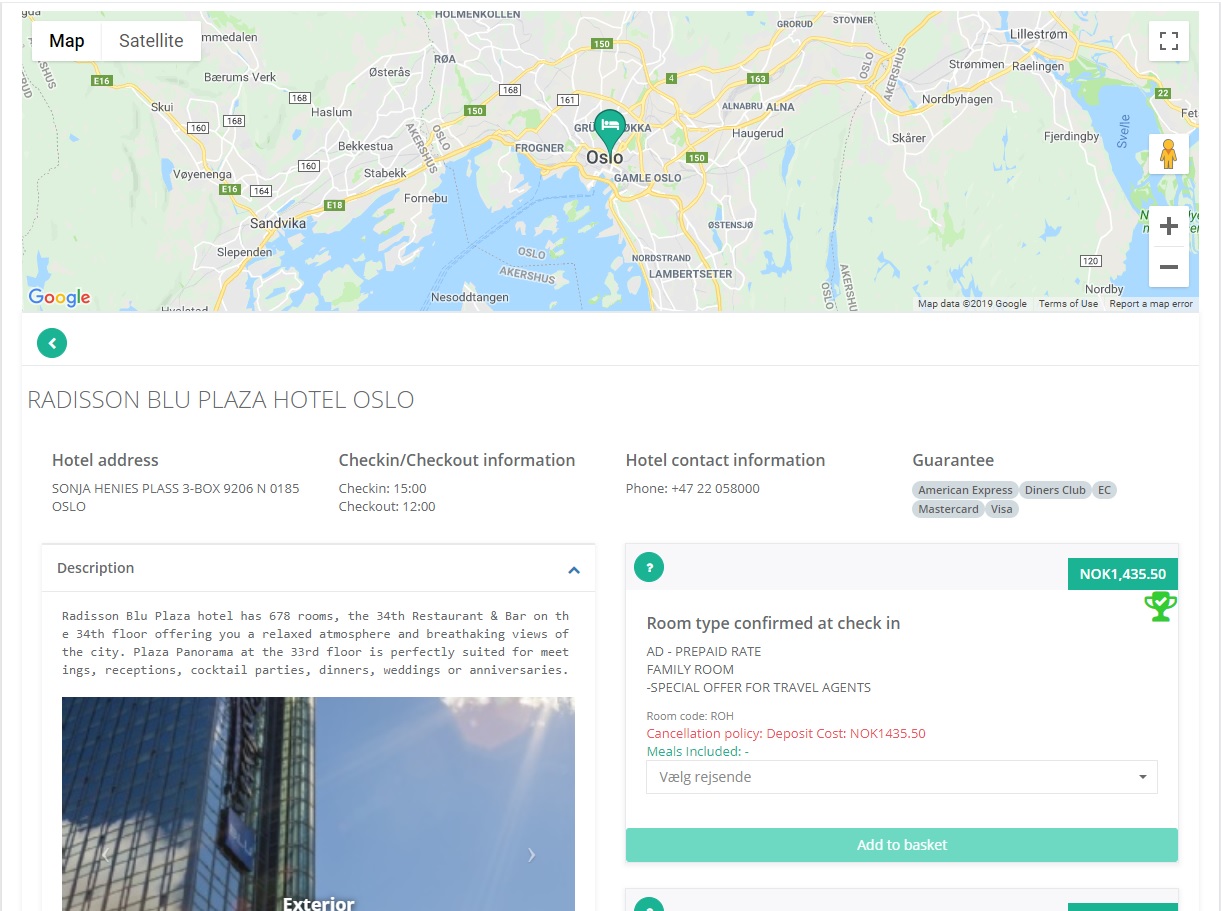Screen dimensions: 1221x911
Task: Click the Visa badge
Action: [x=1002, y=509]
